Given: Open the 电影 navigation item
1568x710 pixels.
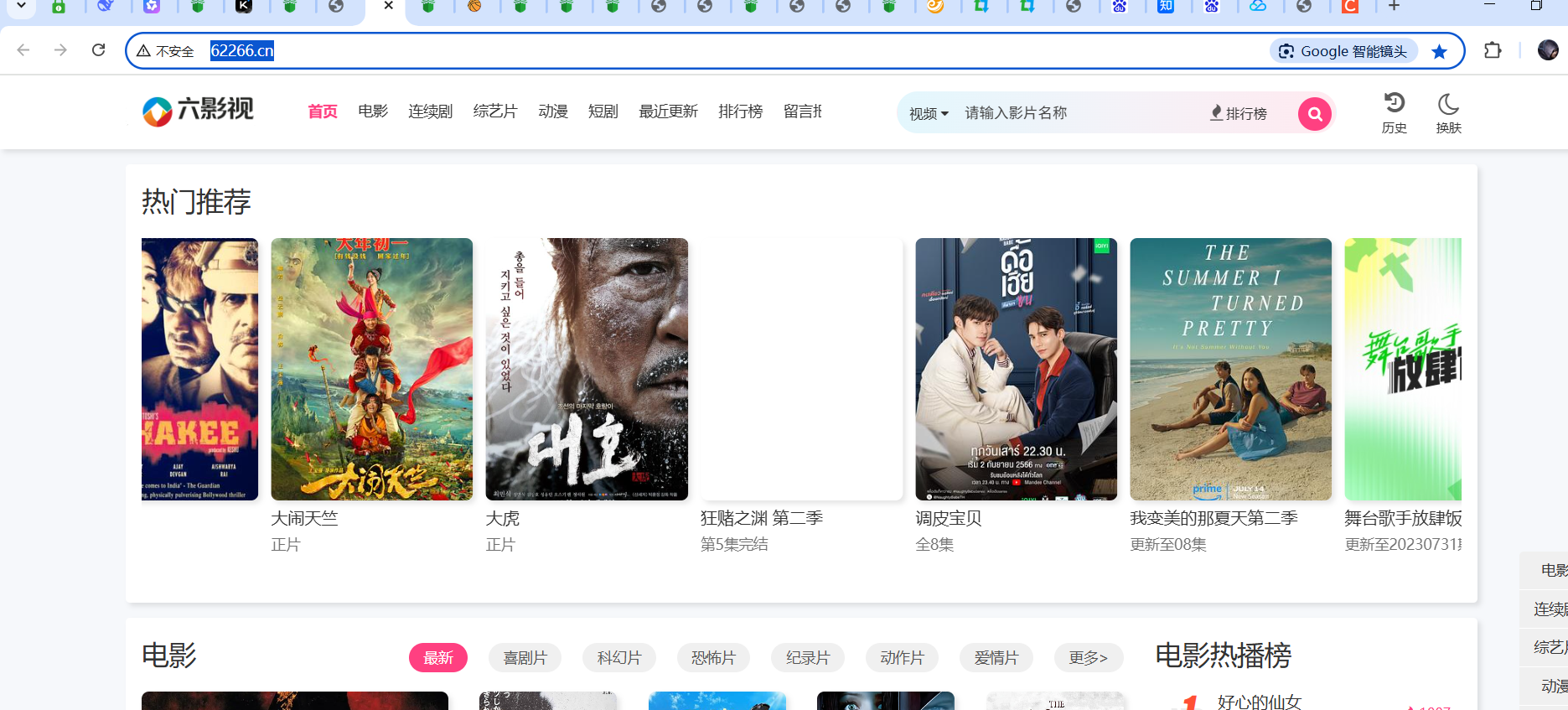Looking at the screenshot, I should pos(373,111).
